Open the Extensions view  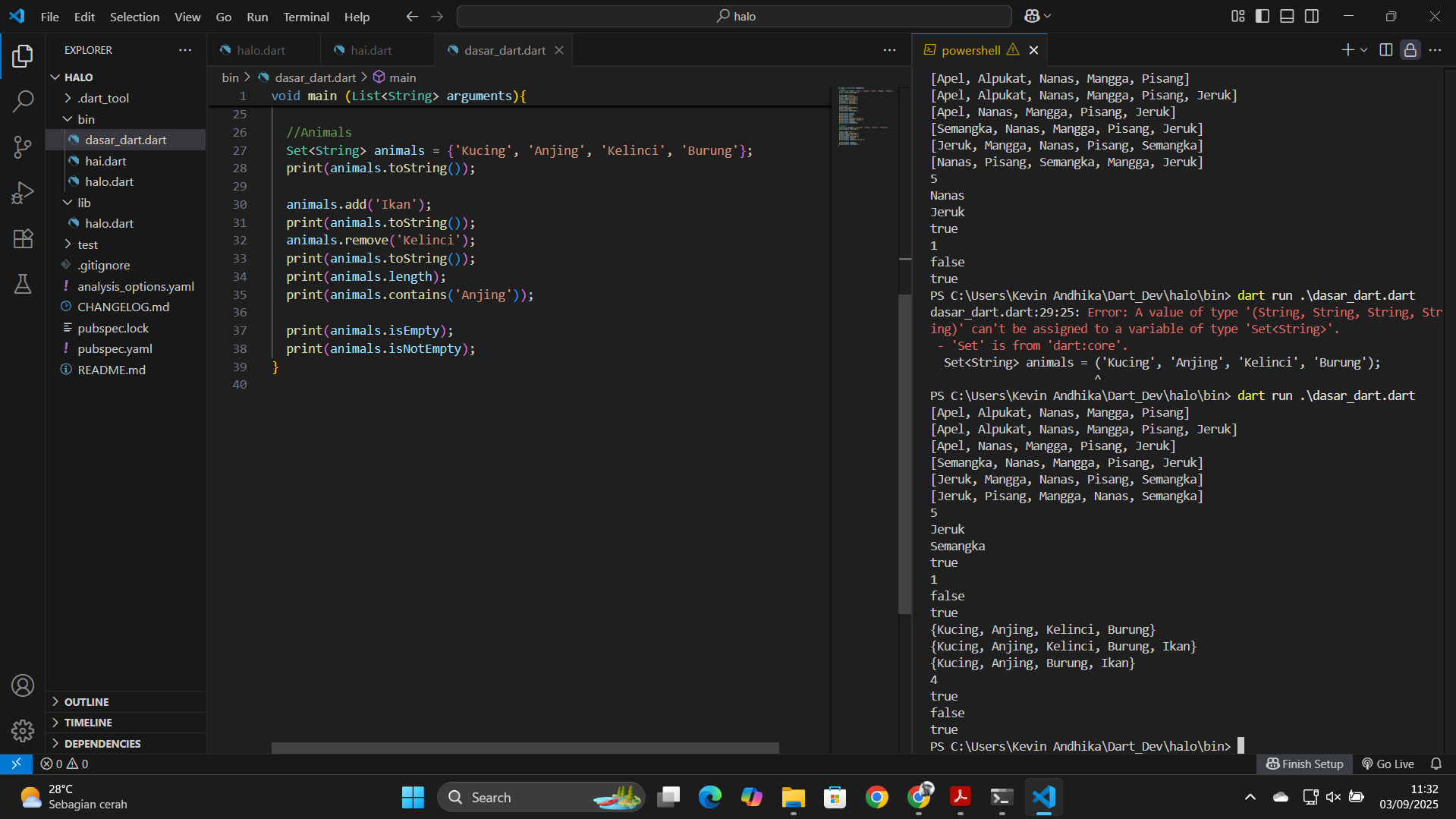coord(23,238)
